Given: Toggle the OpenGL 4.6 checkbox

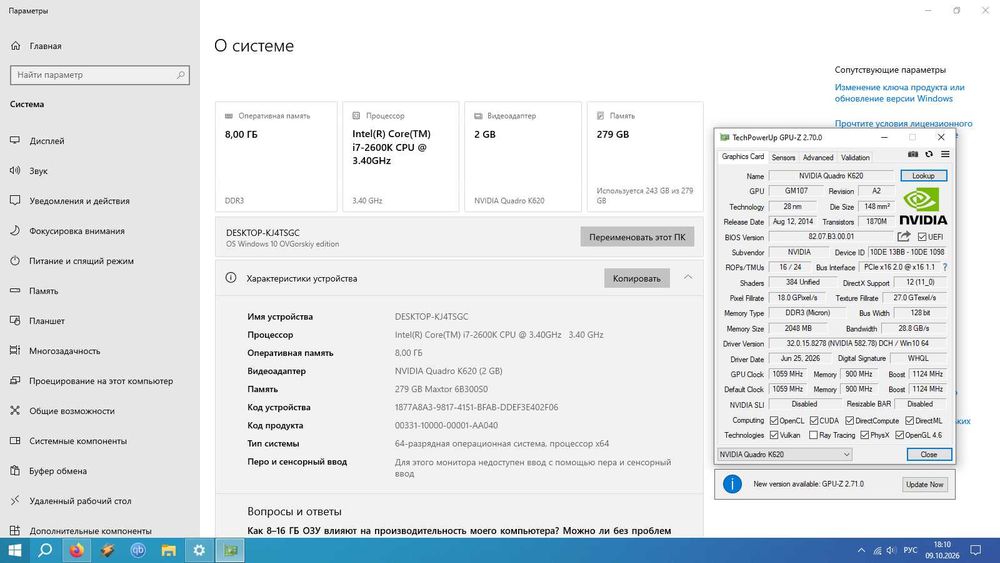Looking at the screenshot, I should tap(899, 435).
